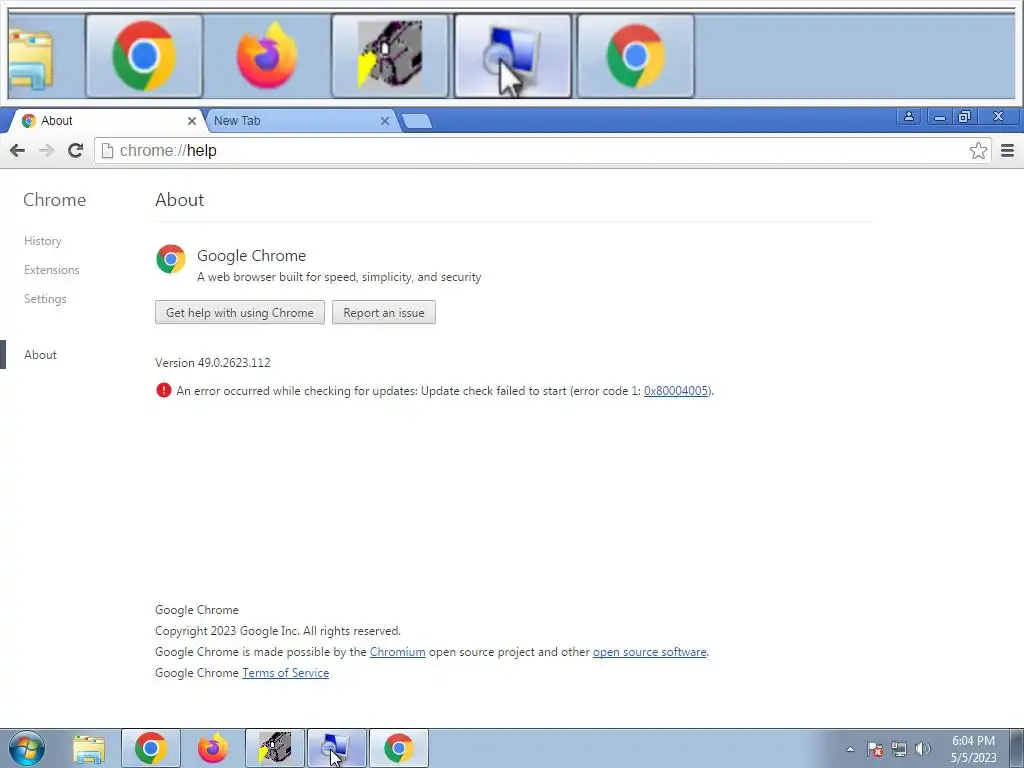Click the red update error icon

click(x=163, y=391)
